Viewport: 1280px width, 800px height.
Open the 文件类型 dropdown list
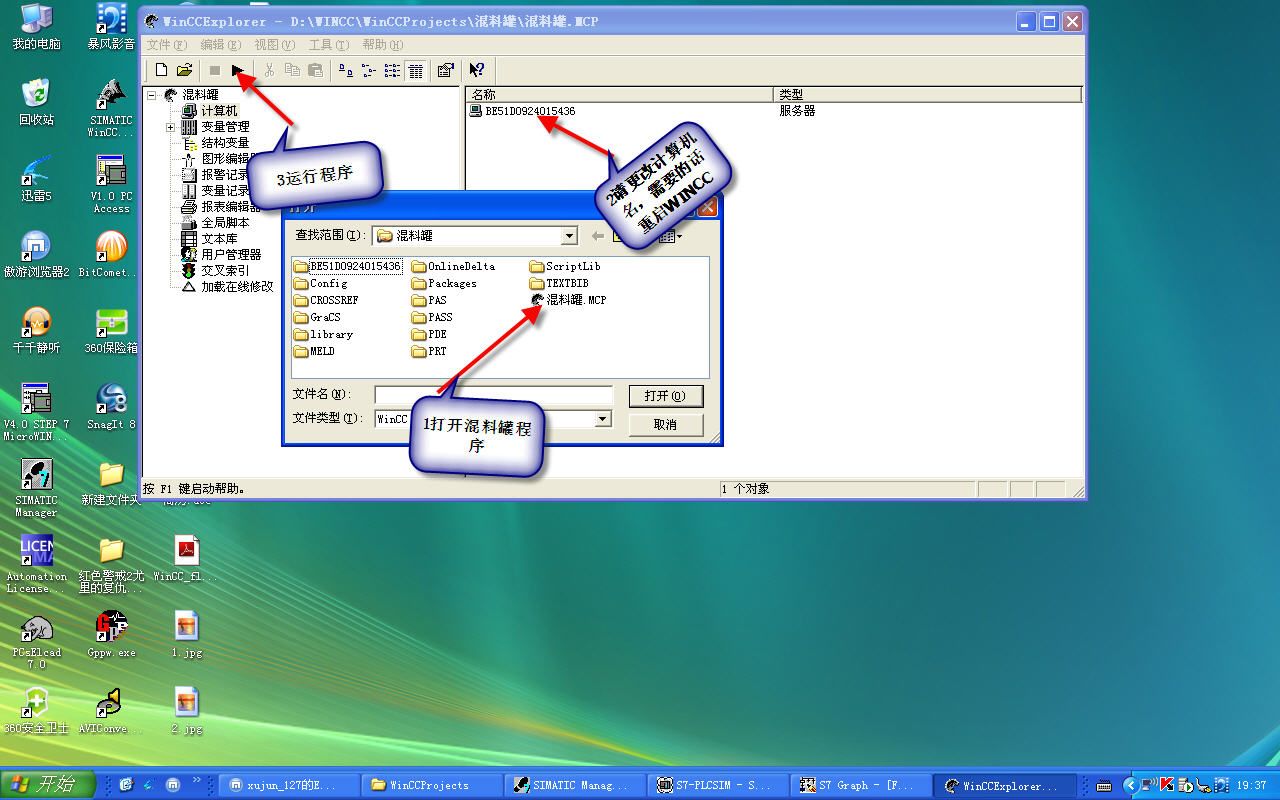click(602, 420)
